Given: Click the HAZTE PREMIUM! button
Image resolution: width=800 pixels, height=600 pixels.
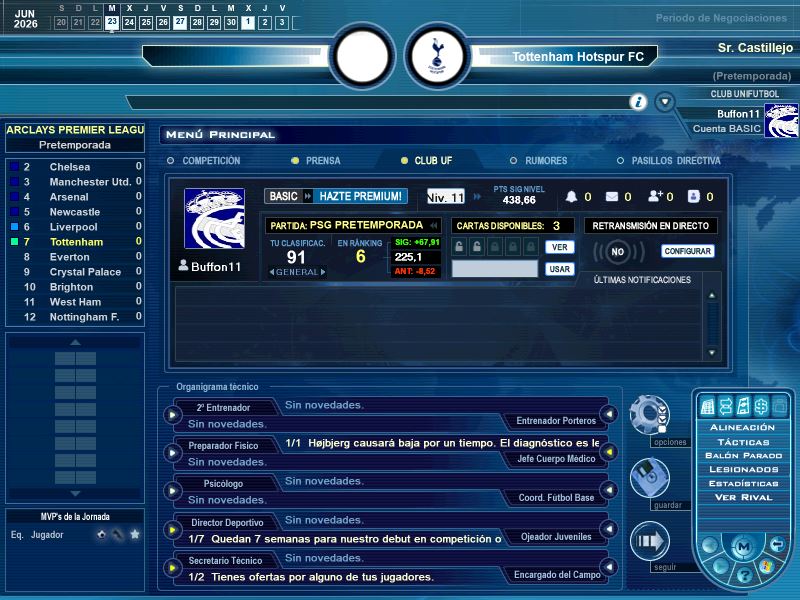Looking at the screenshot, I should [x=360, y=196].
